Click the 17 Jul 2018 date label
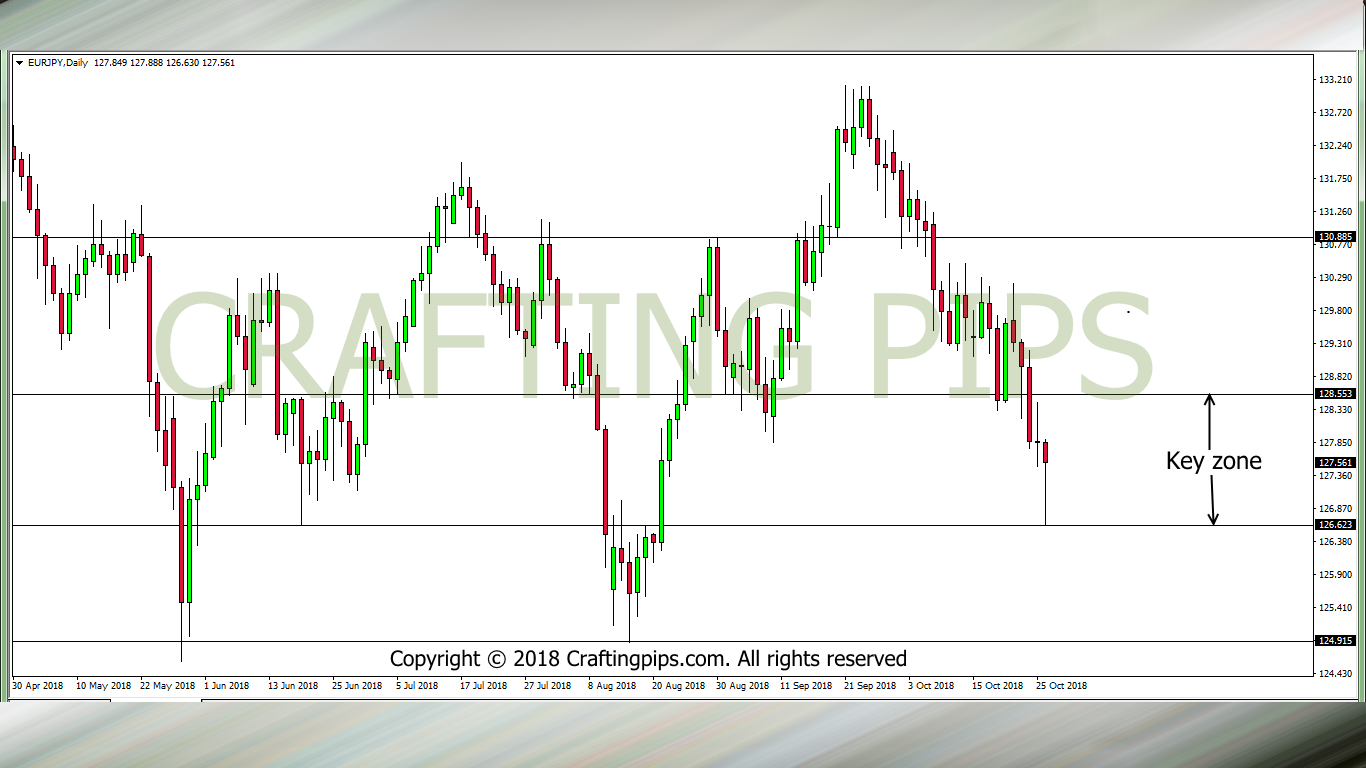 484,686
